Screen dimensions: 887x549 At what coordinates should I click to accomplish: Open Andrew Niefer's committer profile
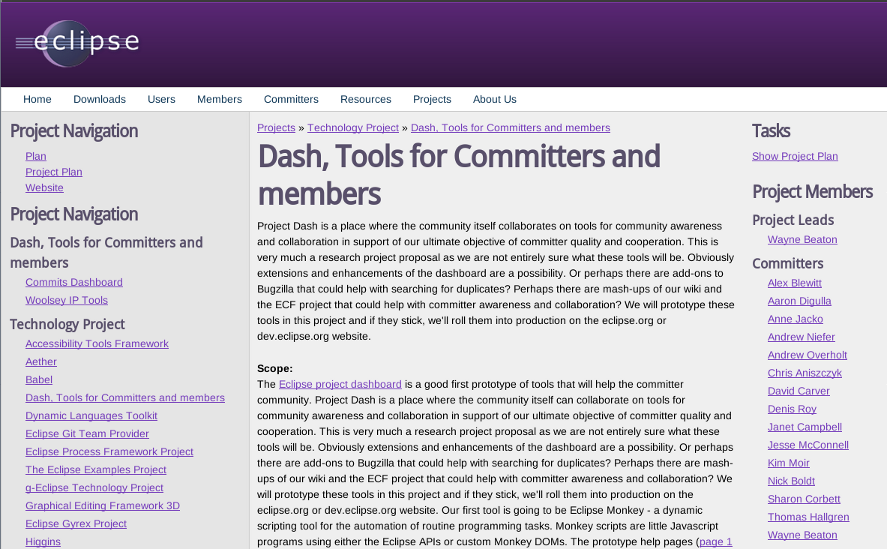801,337
